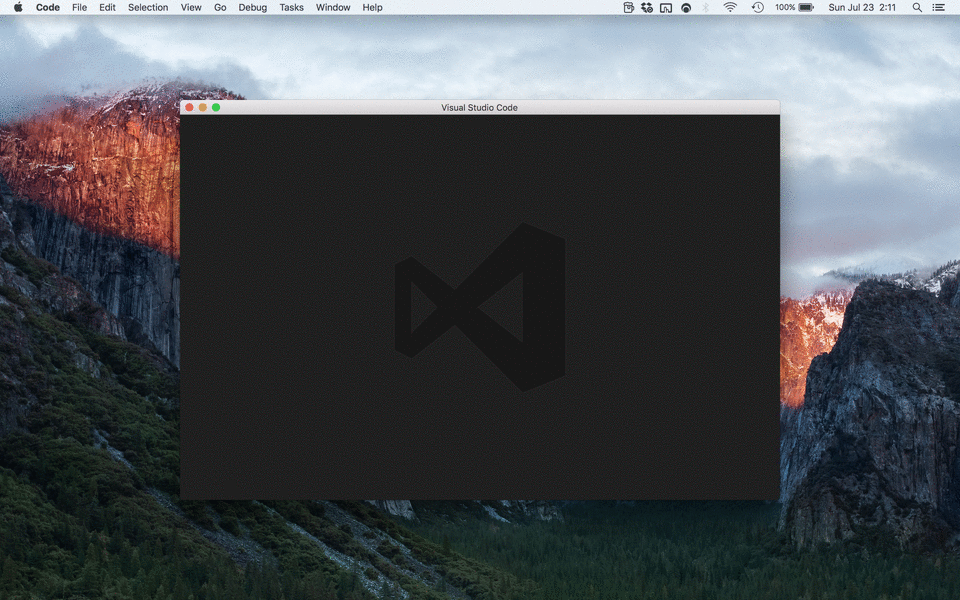Open the Go menu

[x=220, y=7]
